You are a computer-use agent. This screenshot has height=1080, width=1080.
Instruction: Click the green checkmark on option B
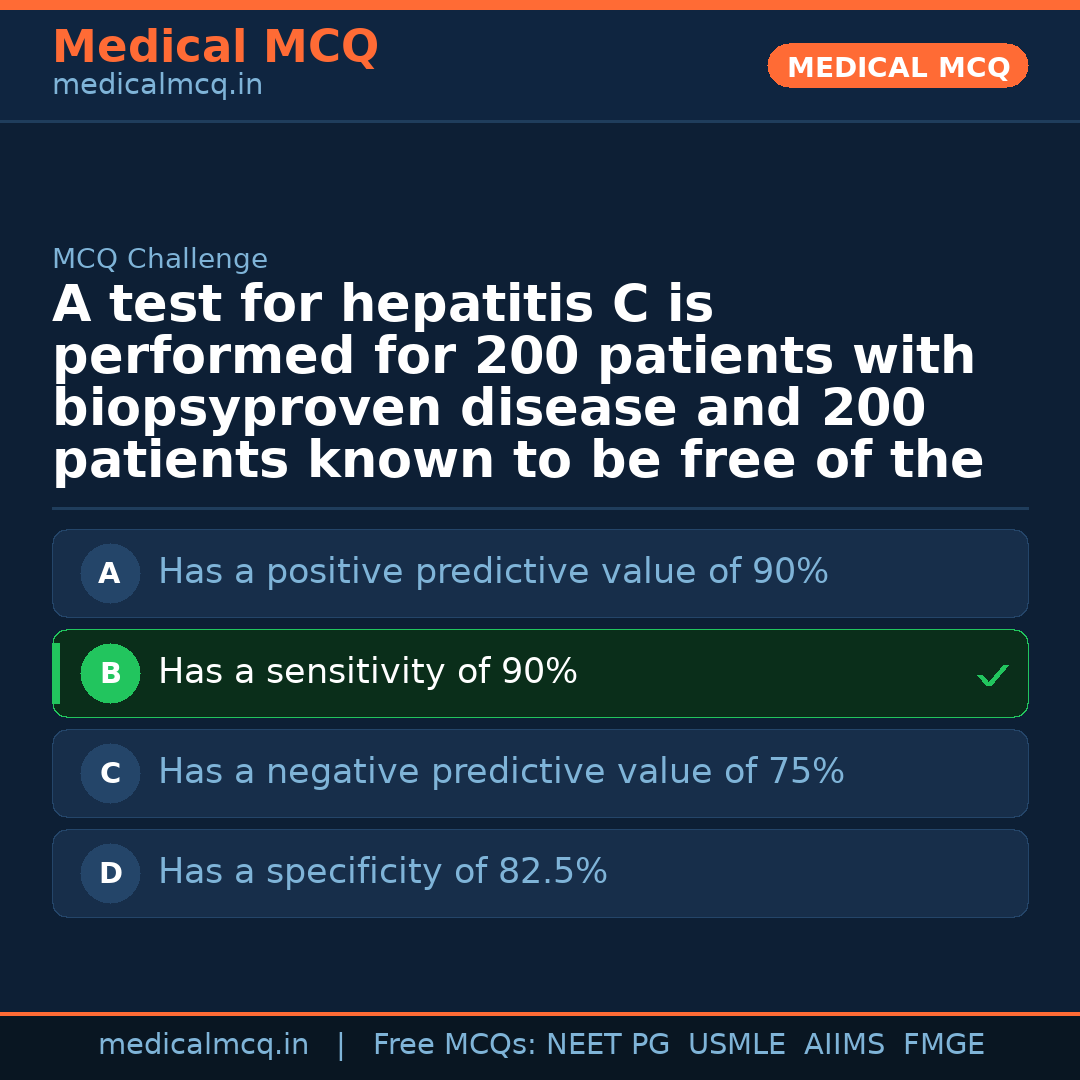[x=992, y=676]
